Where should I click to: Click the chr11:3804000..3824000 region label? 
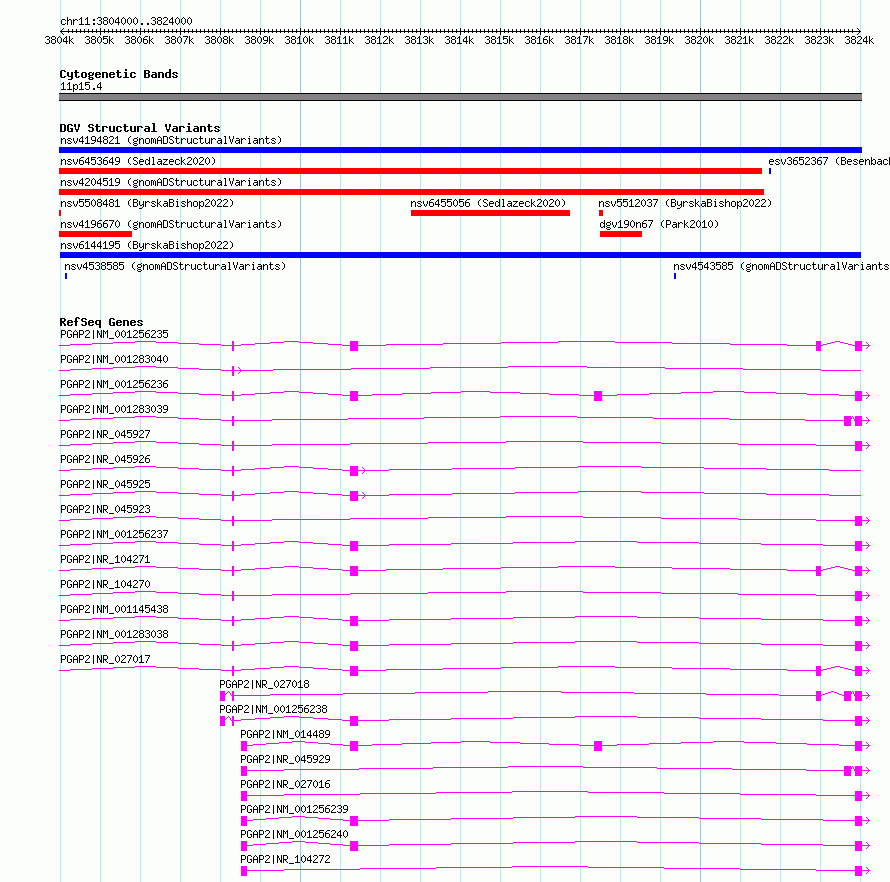pyautogui.click(x=126, y=21)
